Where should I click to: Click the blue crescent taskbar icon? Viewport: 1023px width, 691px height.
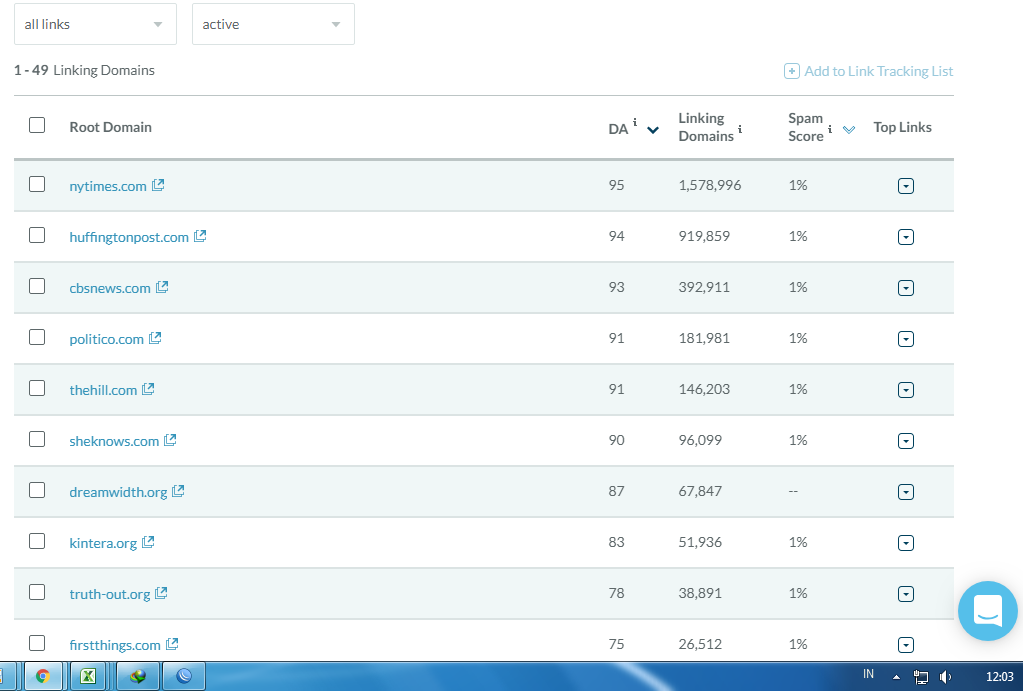(x=184, y=676)
